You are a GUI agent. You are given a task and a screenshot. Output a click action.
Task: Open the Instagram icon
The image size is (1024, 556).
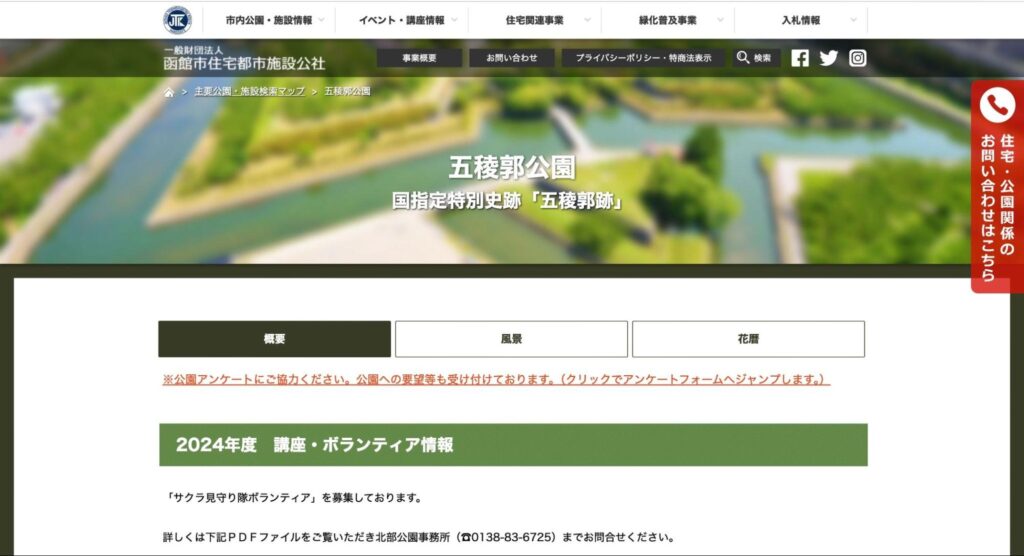tap(857, 58)
